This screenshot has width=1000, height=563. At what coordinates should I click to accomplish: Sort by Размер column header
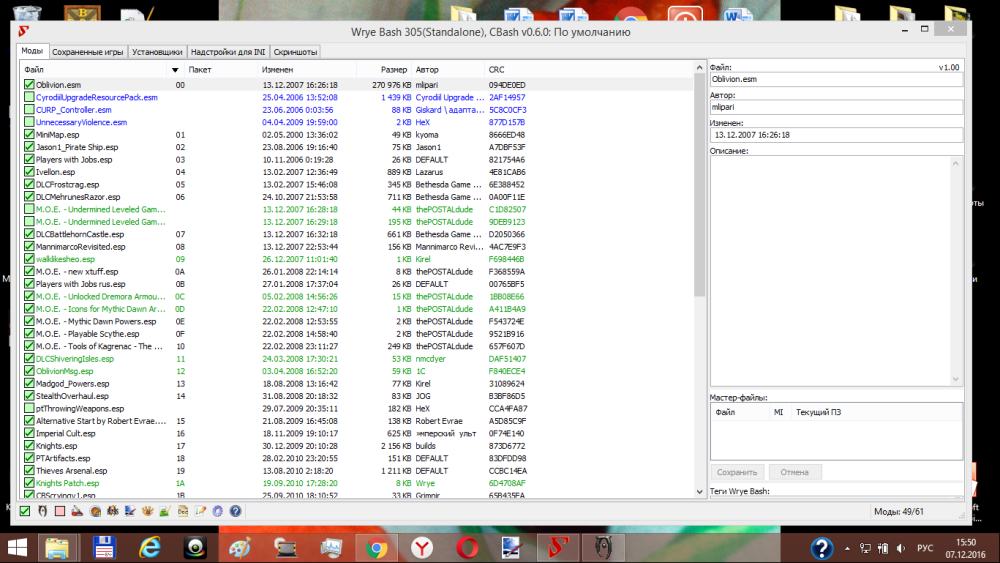(x=384, y=69)
